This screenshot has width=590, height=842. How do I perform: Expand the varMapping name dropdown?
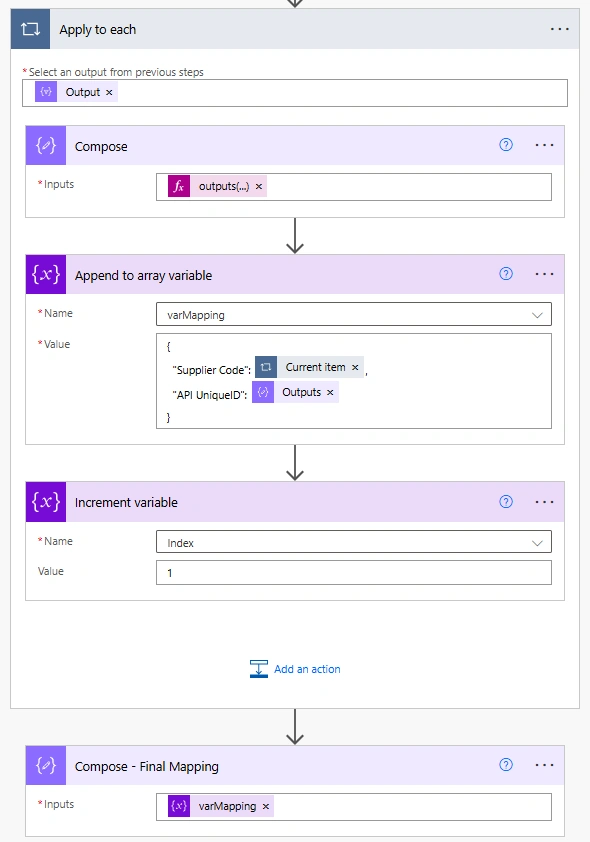[x=537, y=315]
